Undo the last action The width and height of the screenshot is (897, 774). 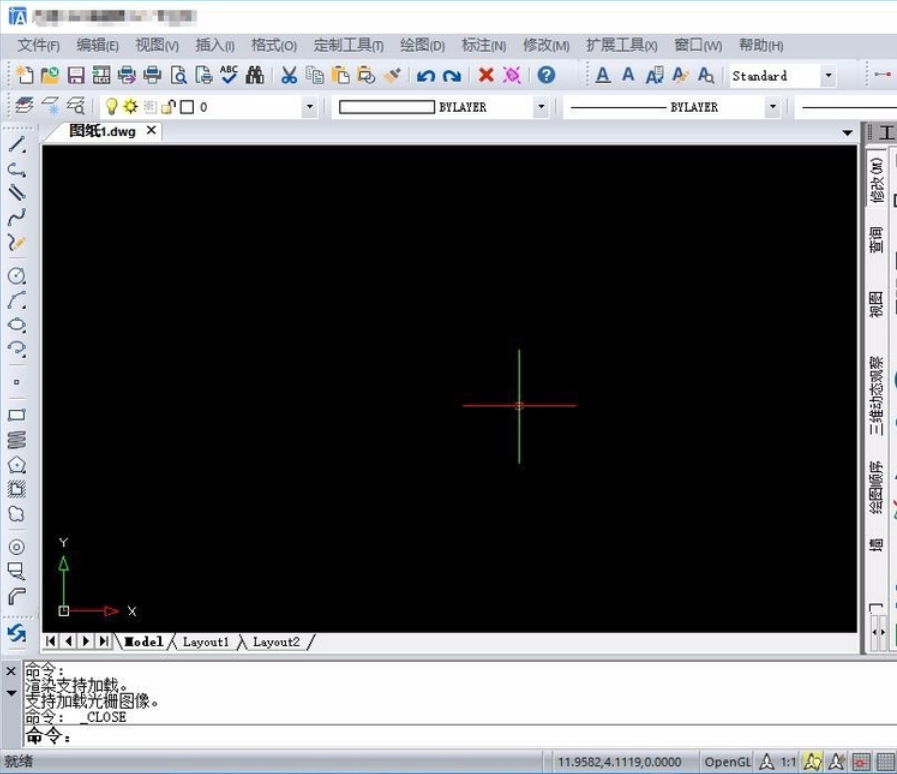click(x=426, y=76)
